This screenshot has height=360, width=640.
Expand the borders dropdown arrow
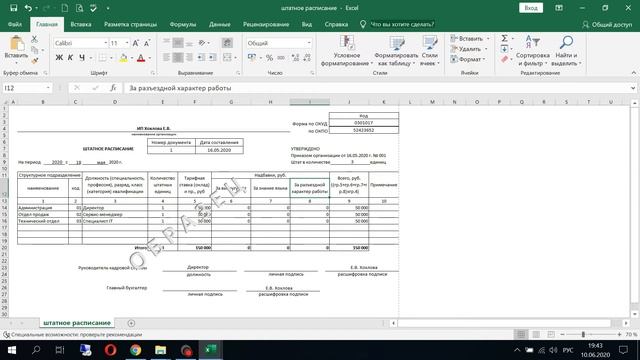[x=111, y=58]
